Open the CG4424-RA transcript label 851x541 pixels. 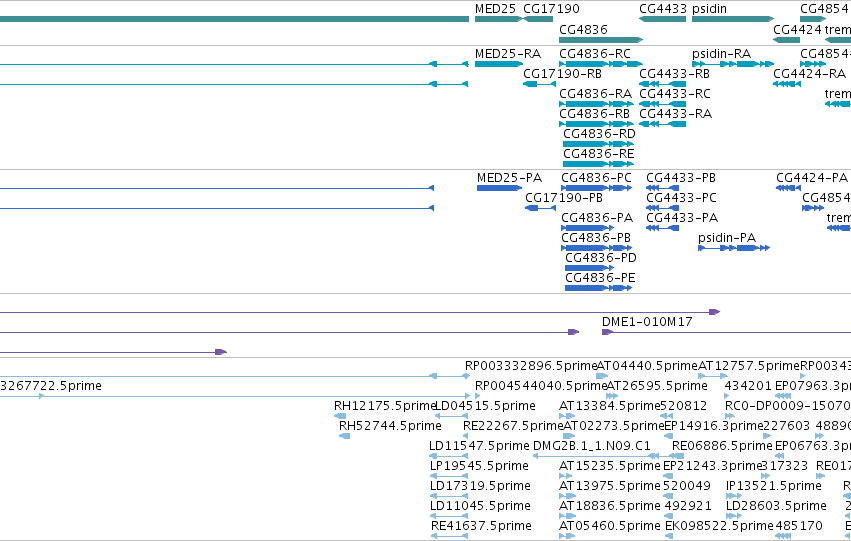[809, 74]
